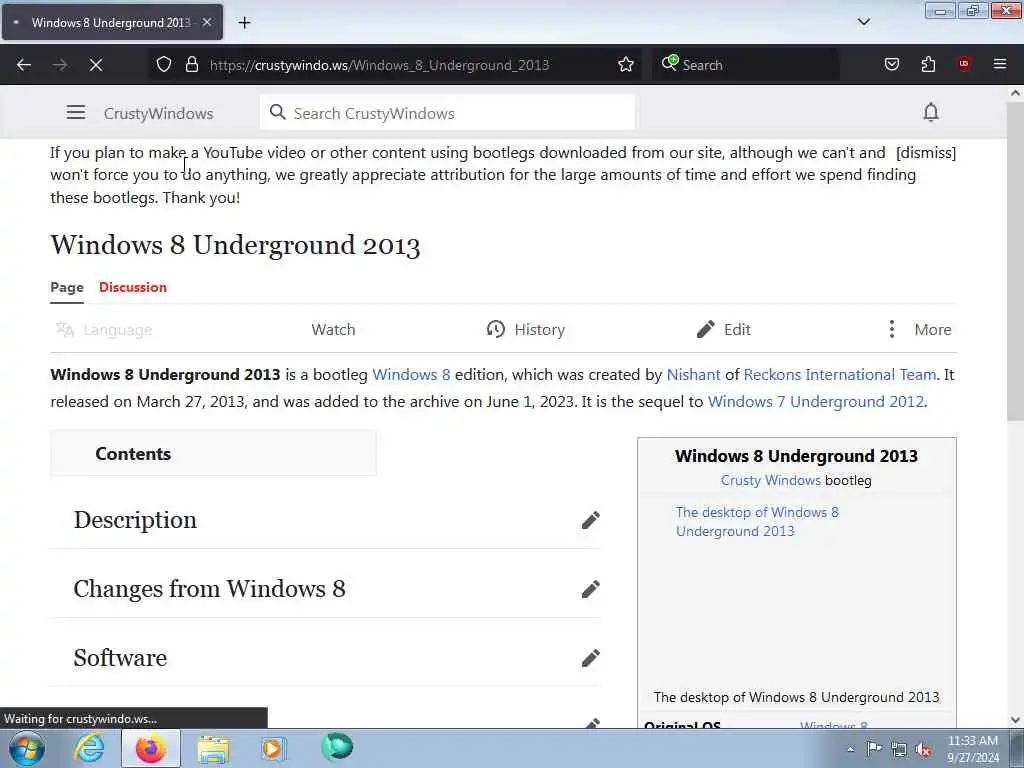Expand the Description section heading
Viewport: 1024px width, 768px height.
(135, 520)
